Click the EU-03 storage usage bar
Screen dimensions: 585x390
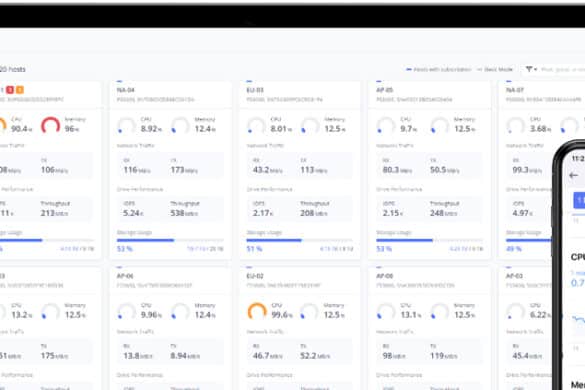tap(300, 240)
